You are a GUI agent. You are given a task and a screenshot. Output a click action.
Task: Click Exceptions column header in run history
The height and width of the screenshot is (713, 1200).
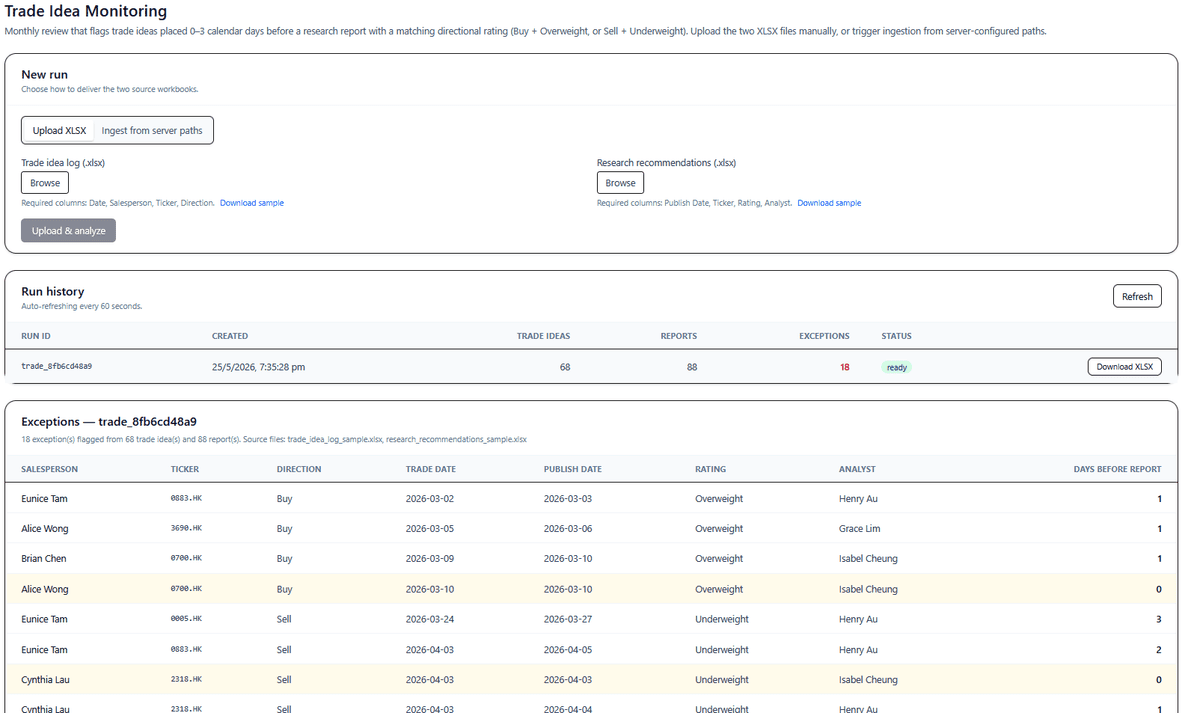pyautogui.click(x=824, y=336)
